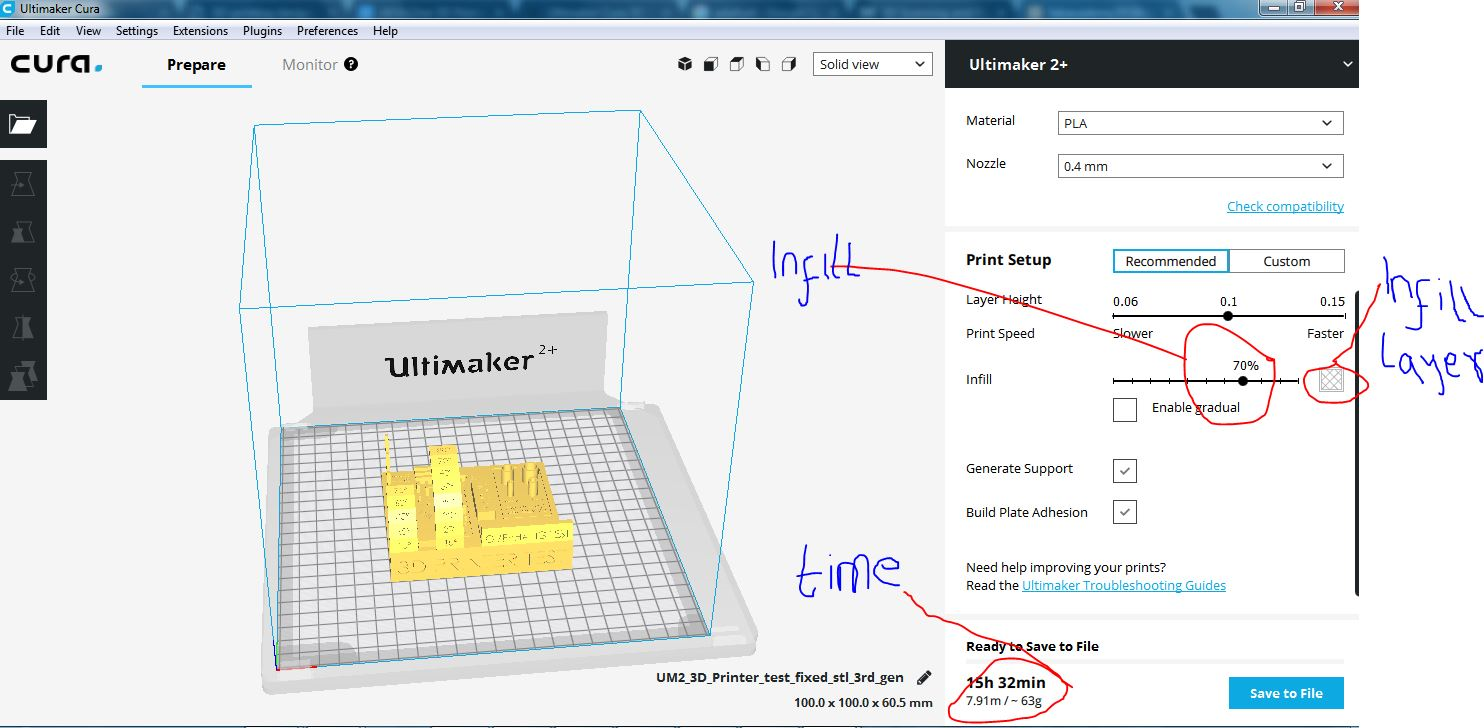This screenshot has height=728, width=1484.
Task: Open the Plugins menu
Action: pyautogui.click(x=263, y=31)
